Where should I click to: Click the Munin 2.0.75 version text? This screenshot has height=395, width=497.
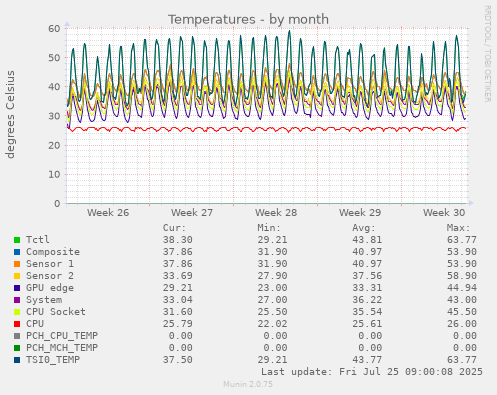tap(248, 384)
